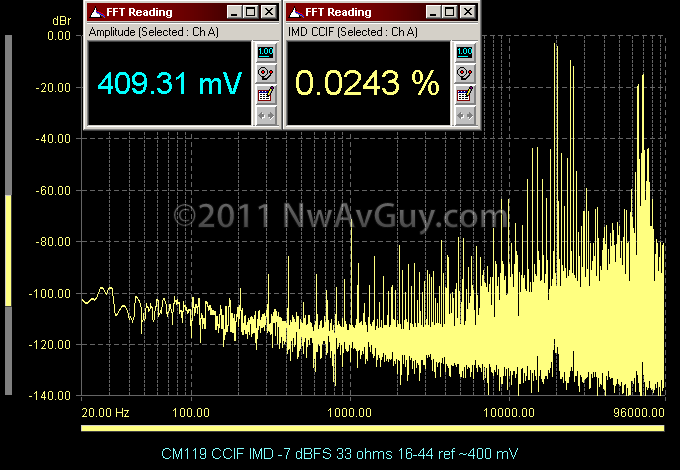
Task: Maximize the Amplitude FFT Reading window
Action: click(251, 12)
